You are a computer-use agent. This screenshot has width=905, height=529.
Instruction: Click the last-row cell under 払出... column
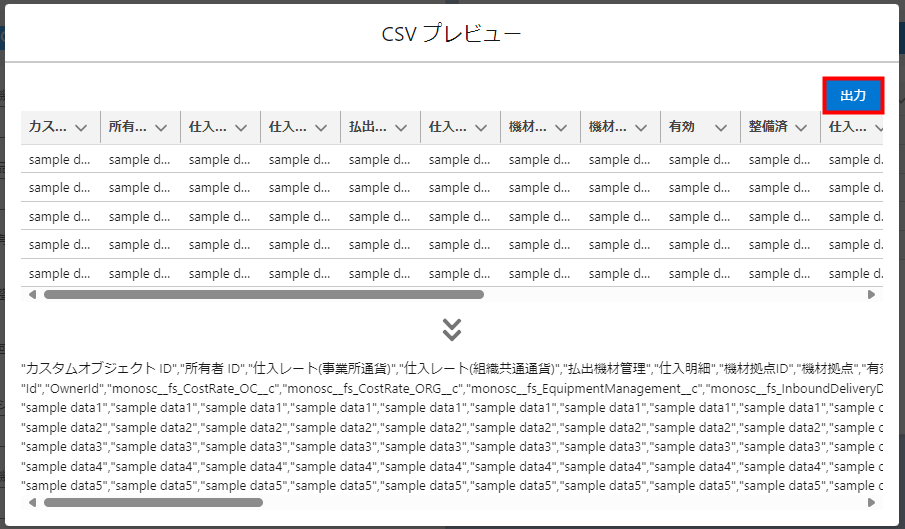[380, 273]
